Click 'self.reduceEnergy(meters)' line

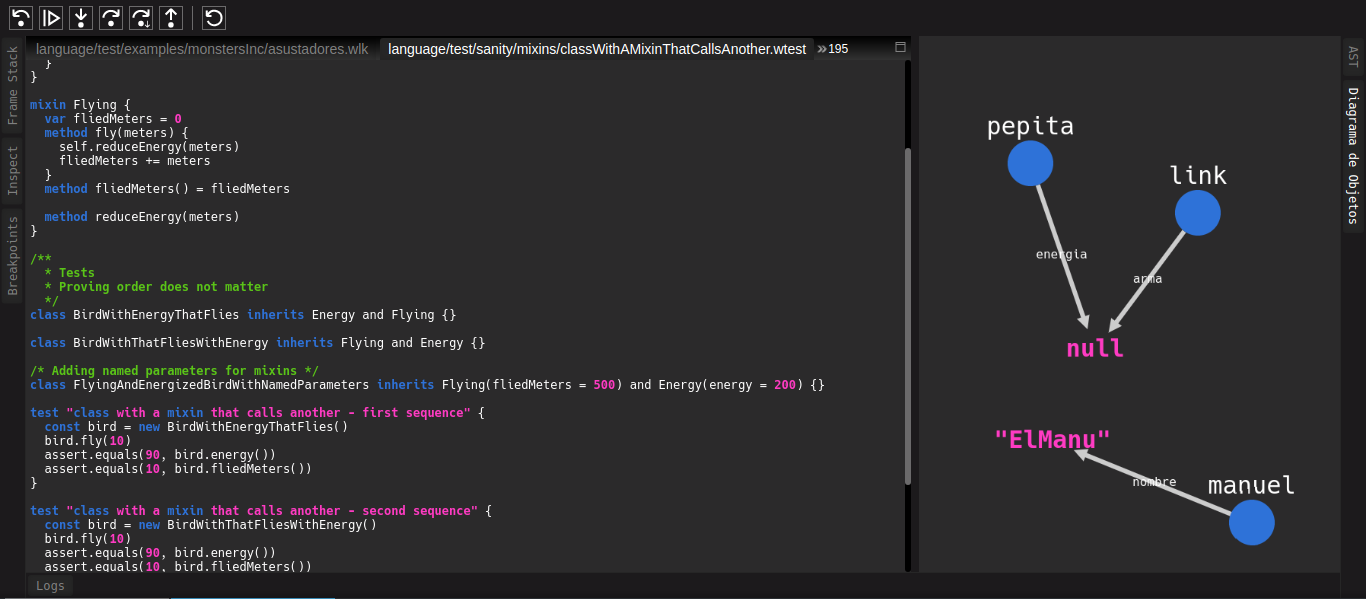[149, 146]
